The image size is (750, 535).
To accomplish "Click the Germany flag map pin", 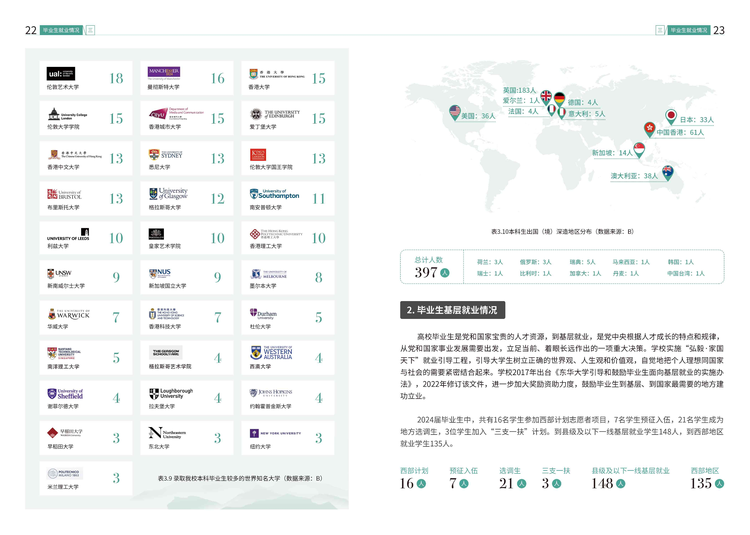I will (x=559, y=99).
